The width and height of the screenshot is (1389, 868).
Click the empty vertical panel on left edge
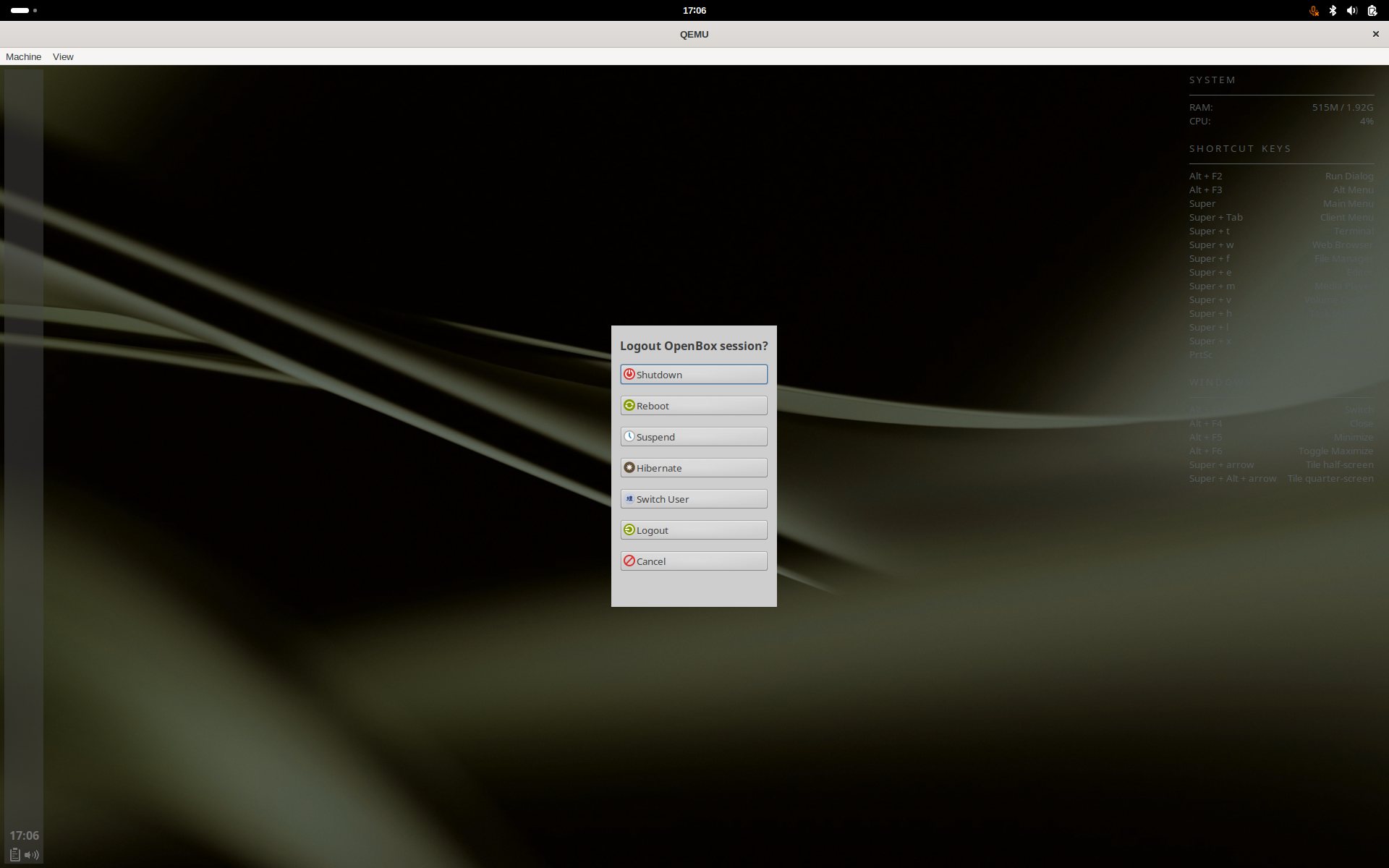click(x=23, y=434)
